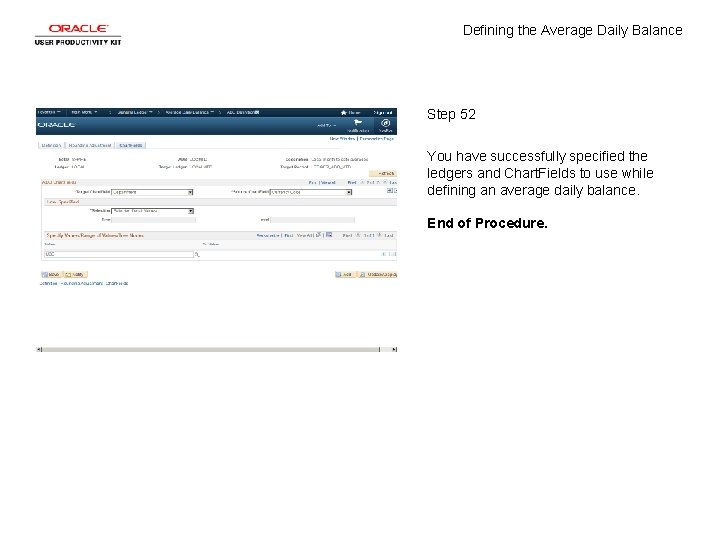Click the Value input field containing UCC
Screen dimensions: 720x540
119,254
